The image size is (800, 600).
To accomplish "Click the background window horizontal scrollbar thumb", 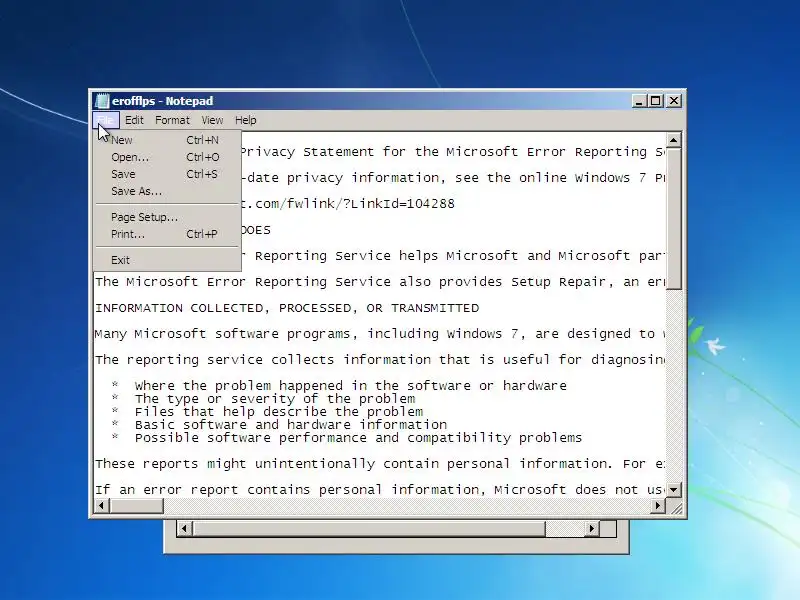I will coord(369,529).
